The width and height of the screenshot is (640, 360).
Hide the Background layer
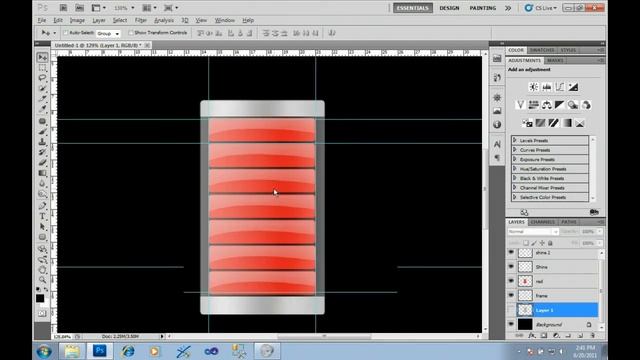coord(511,324)
